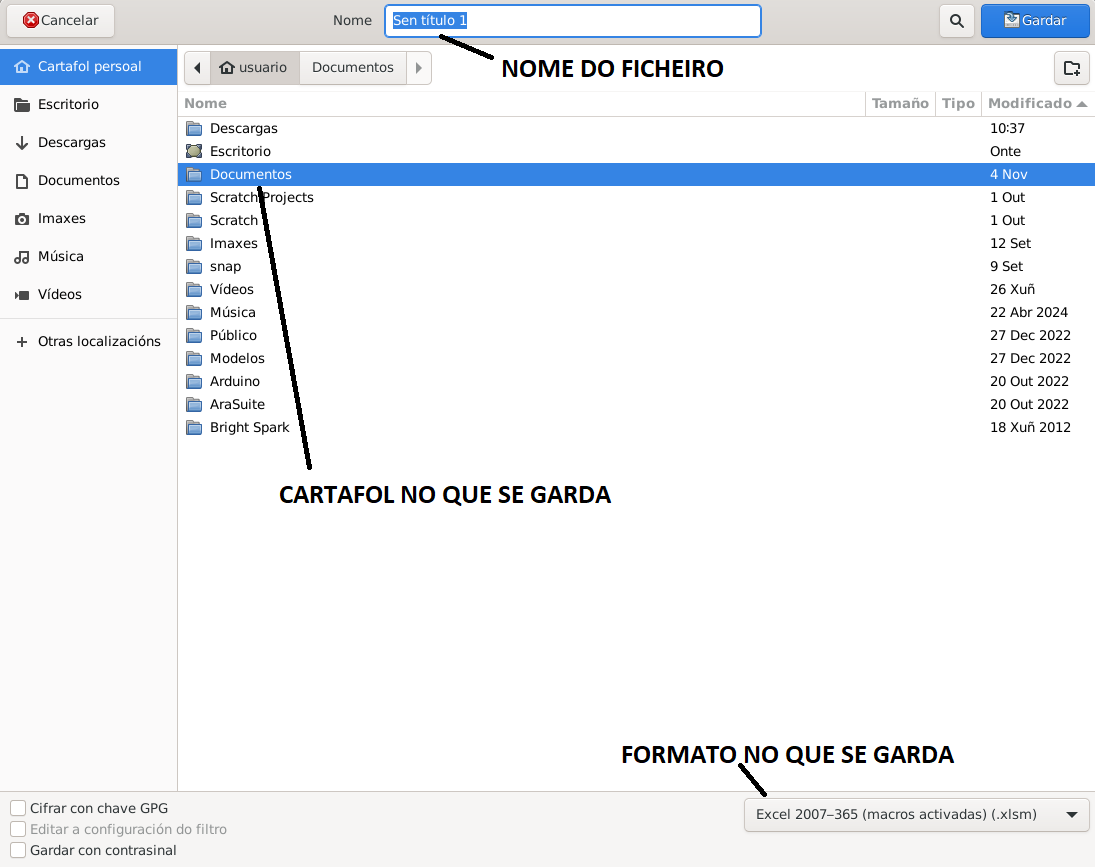Click the snap folder icon
Viewport: 1095px width, 867px height.
pyautogui.click(x=194, y=267)
